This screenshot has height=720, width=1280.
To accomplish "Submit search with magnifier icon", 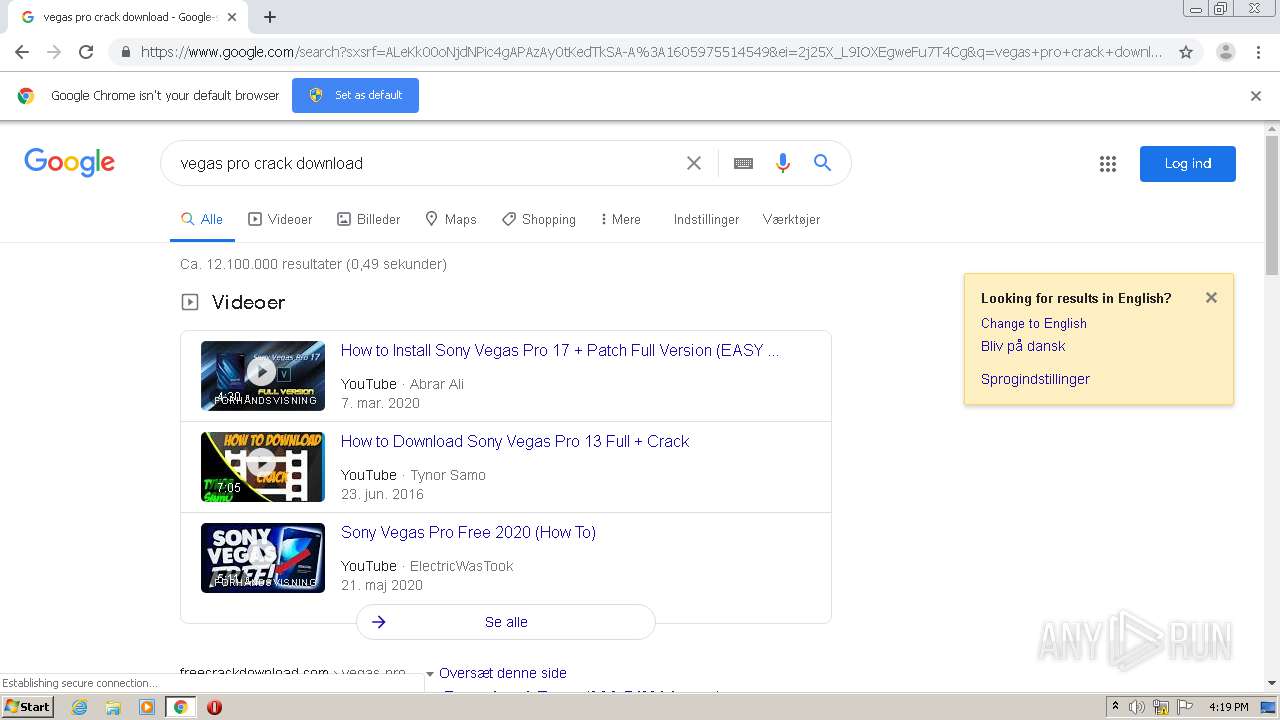I will pyautogui.click(x=822, y=163).
